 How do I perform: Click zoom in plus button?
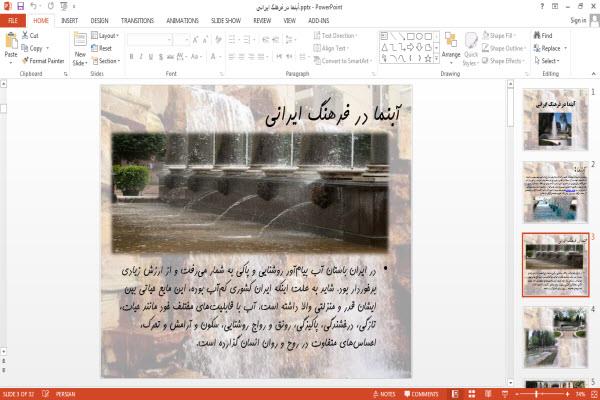[567, 394]
